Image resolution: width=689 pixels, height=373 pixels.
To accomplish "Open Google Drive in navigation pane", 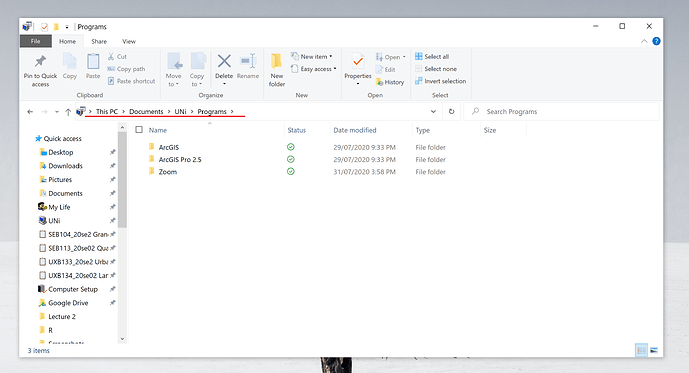I will coord(68,303).
